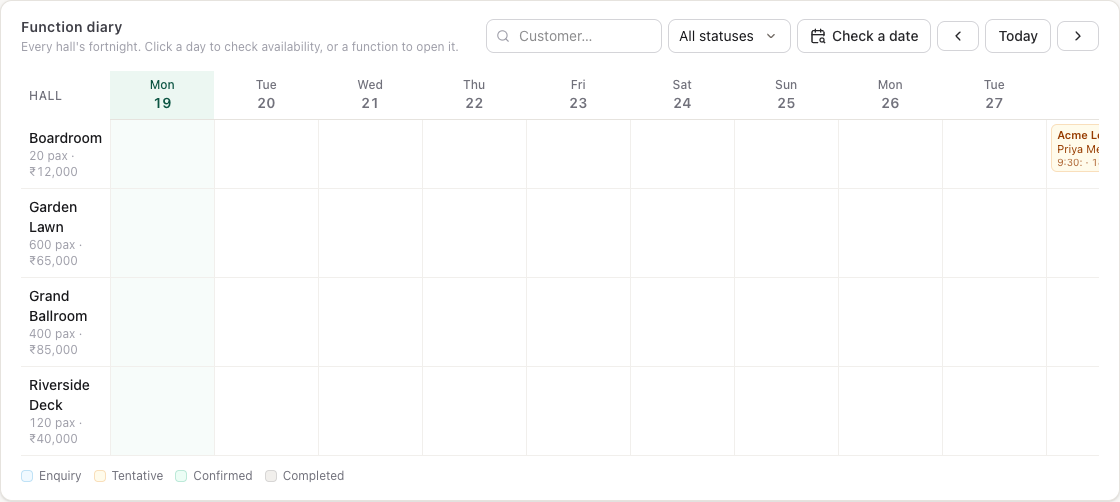
Task: Click the HALL column header
Action: point(46,96)
